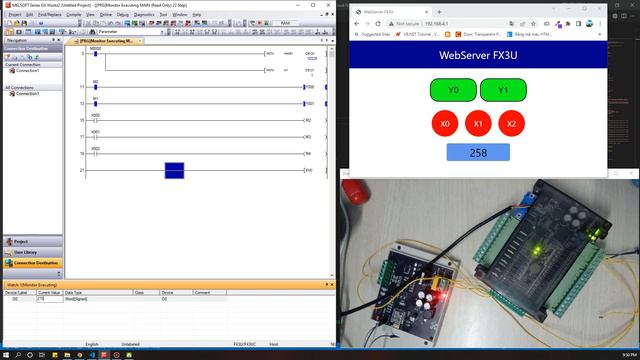Click the Word[Signed] data type cell
This screenshot has width=640, height=360.
(x=98, y=299)
